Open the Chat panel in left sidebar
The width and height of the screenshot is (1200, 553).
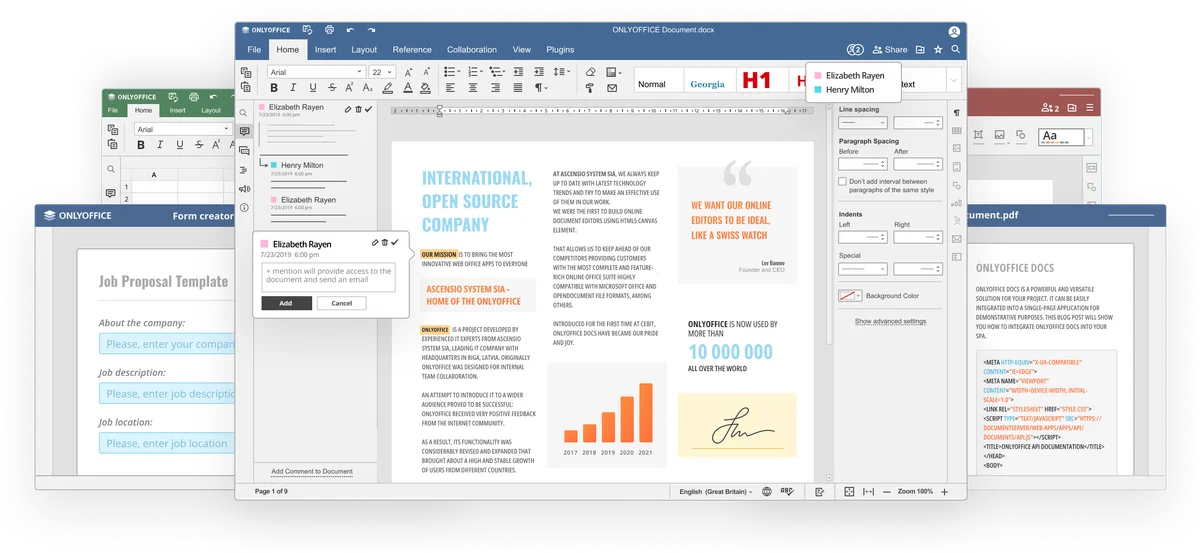(244, 151)
